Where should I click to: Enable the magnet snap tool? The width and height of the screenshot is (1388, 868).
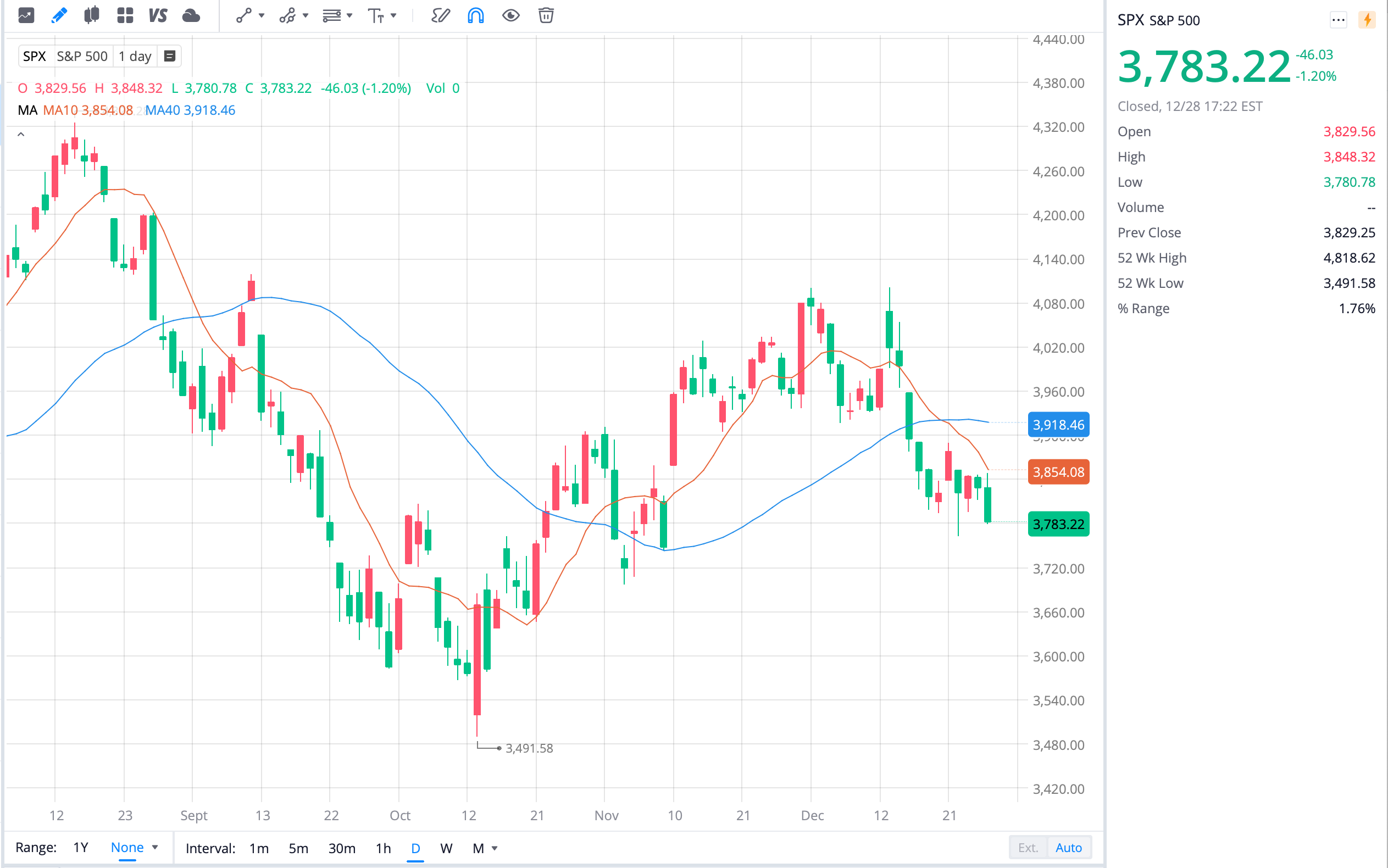tap(474, 15)
